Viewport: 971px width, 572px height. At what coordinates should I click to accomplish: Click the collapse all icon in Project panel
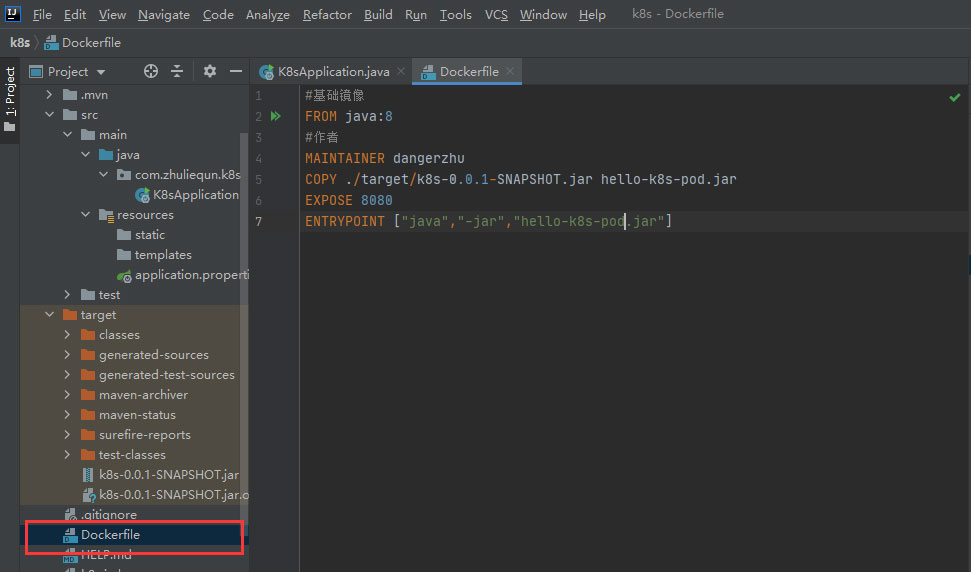(177, 71)
